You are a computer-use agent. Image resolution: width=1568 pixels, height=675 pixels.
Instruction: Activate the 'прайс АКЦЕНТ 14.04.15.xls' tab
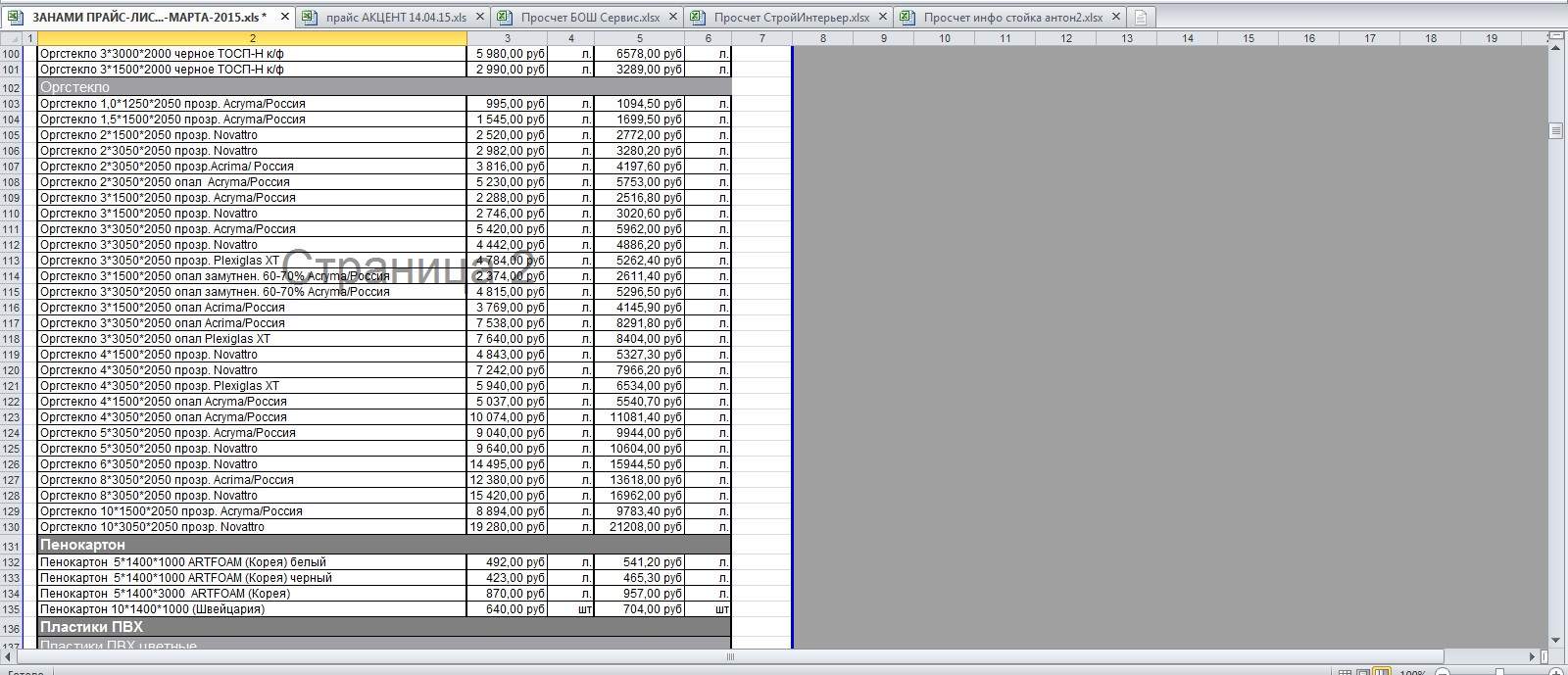coord(395,17)
